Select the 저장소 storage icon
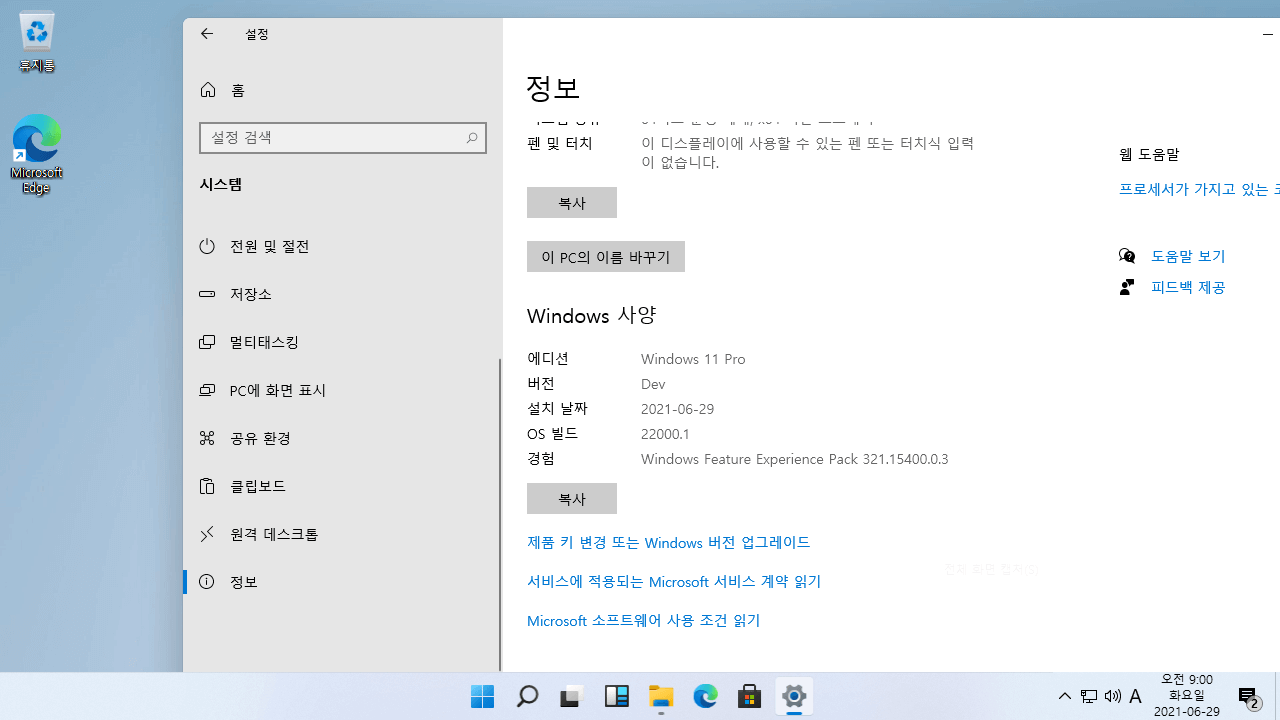1280x720 pixels. pos(207,294)
